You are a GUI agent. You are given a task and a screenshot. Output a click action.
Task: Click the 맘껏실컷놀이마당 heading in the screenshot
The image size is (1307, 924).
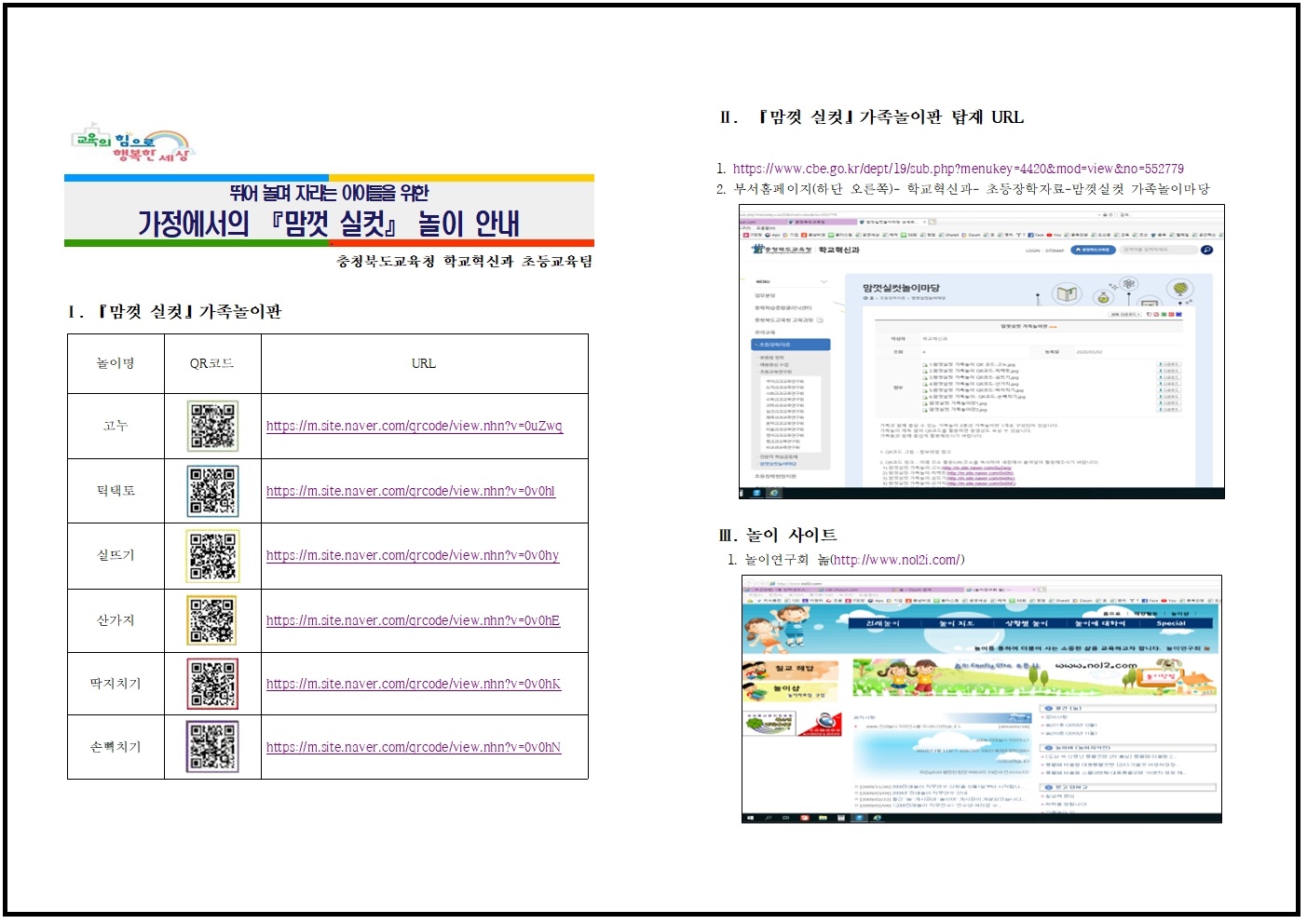(901, 288)
